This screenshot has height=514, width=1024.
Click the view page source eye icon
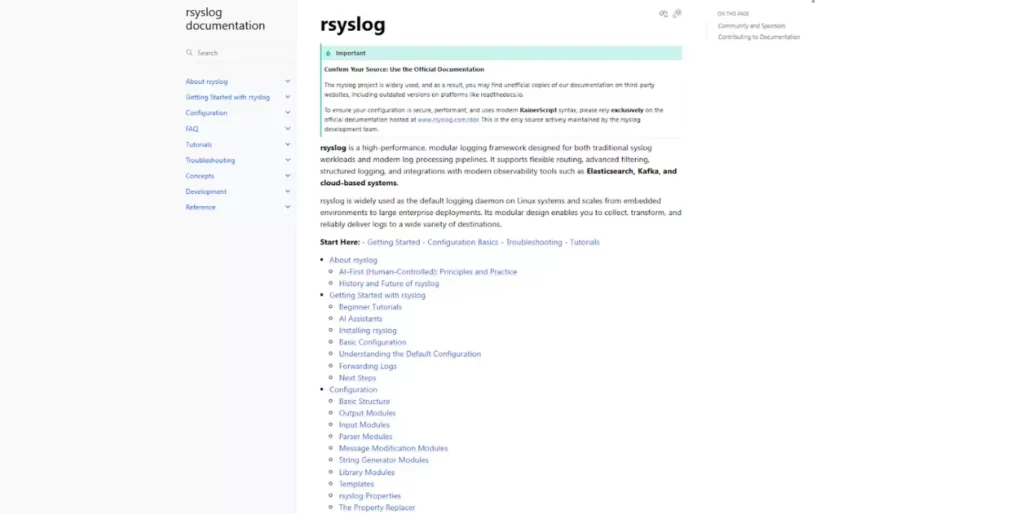point(663,14)
